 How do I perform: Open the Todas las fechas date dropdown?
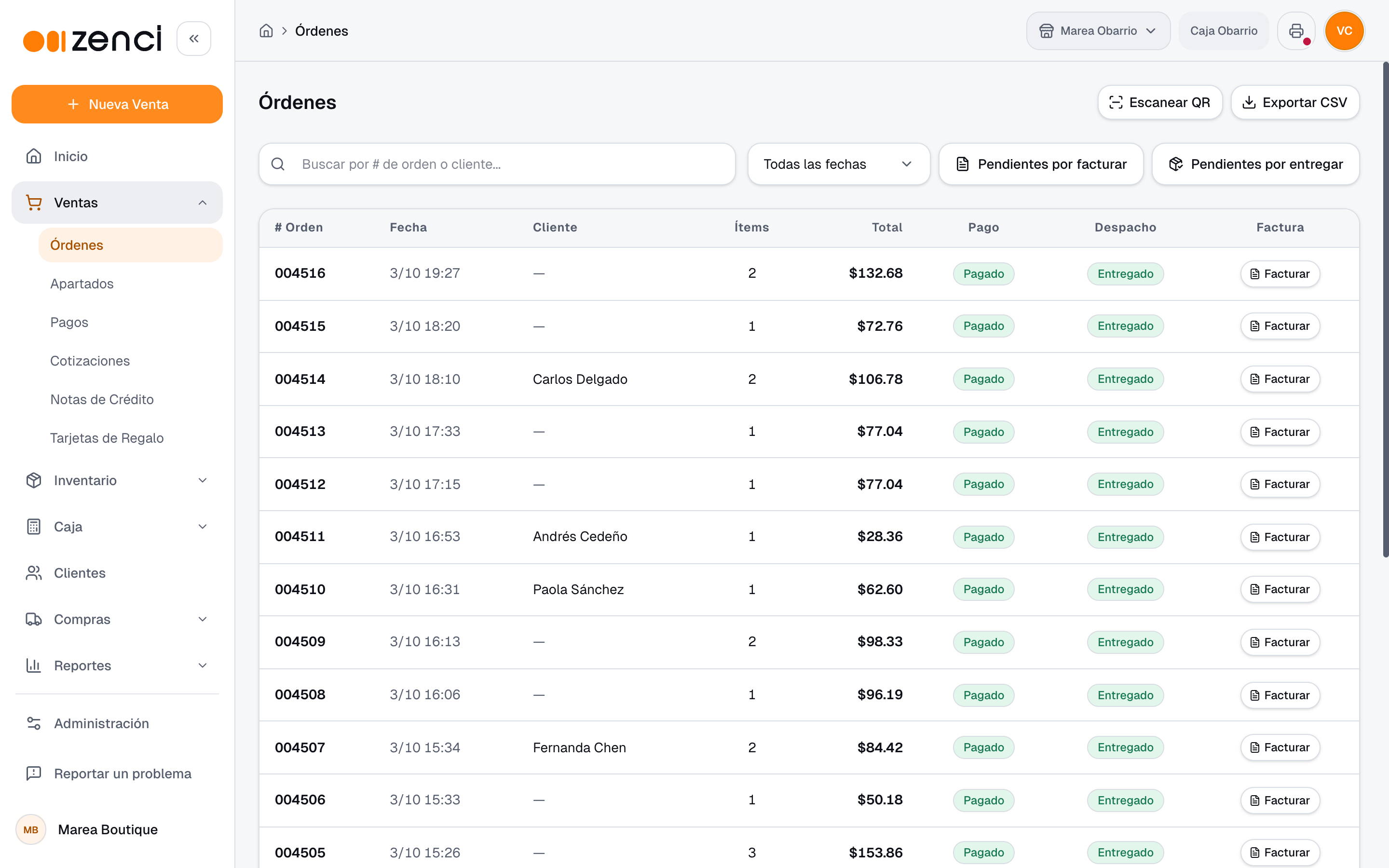[x=839, y=164]
